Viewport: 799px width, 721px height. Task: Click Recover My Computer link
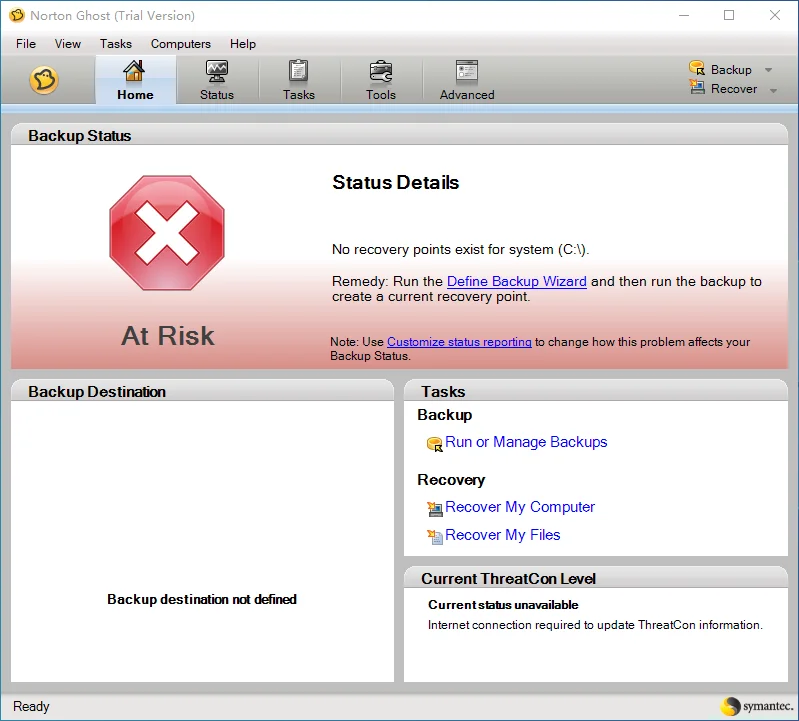(520, 507)
